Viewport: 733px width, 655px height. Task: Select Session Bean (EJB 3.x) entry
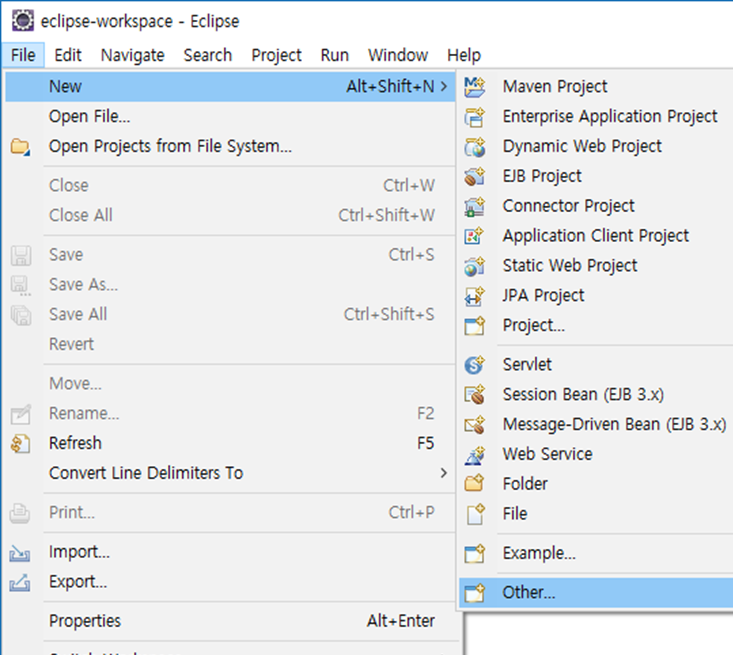point(596,395)
